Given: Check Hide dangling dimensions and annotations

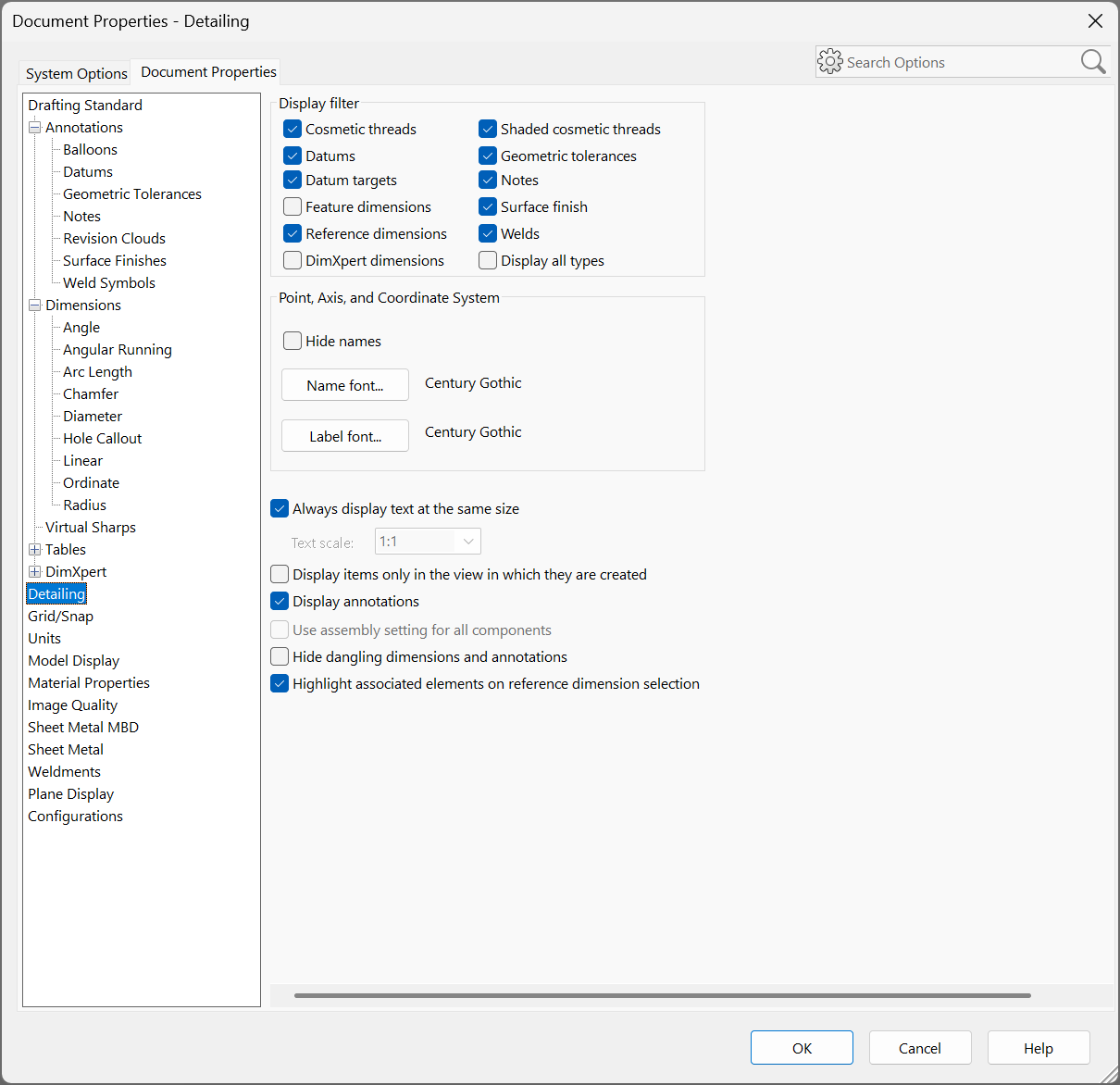Looking at the screenshot, I should (x=280, y=656).
